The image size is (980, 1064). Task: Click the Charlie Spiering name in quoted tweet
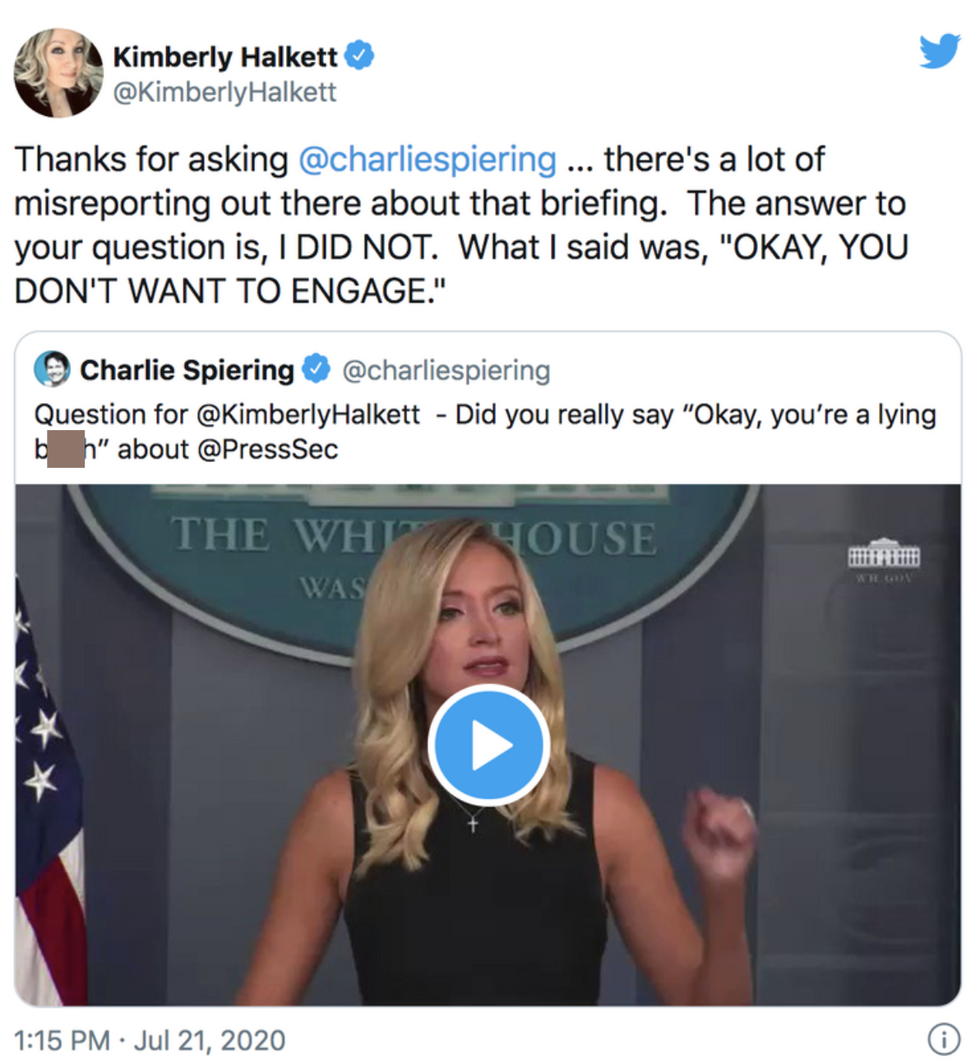(186, 370)
